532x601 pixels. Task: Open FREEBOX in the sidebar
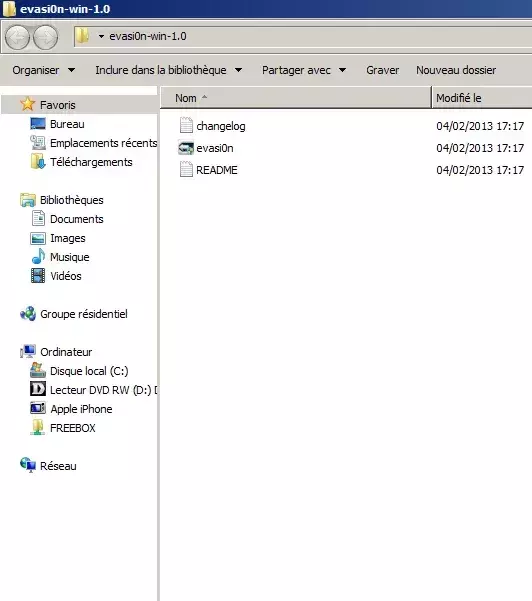pyautogui.click(x=73, y=428)
